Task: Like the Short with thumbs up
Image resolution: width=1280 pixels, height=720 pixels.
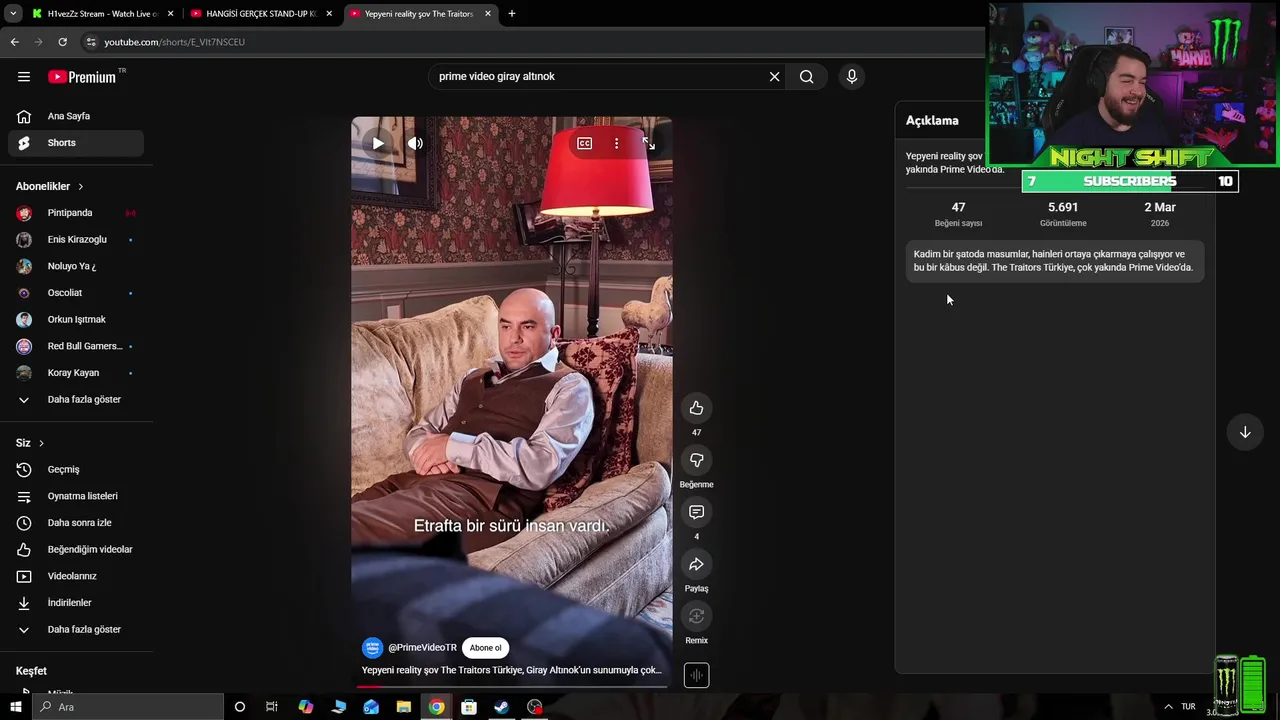Action: [697, 408]
